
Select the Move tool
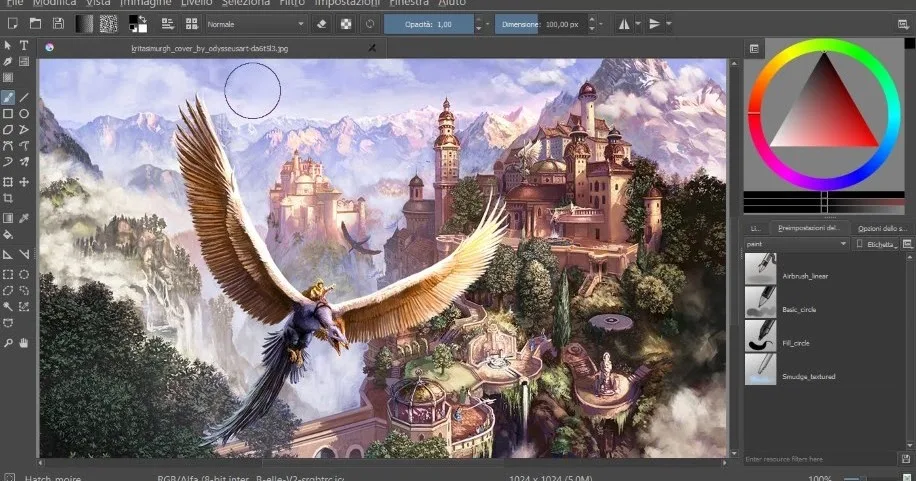click(24, 182)
